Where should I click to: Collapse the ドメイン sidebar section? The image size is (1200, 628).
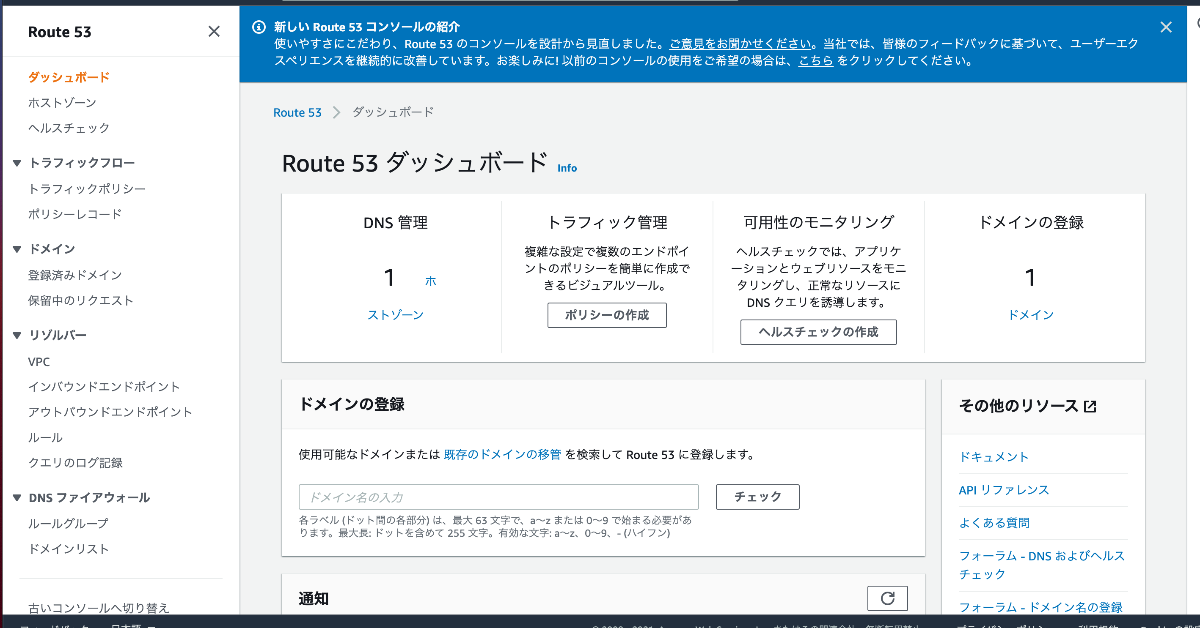tap(17, 249)
